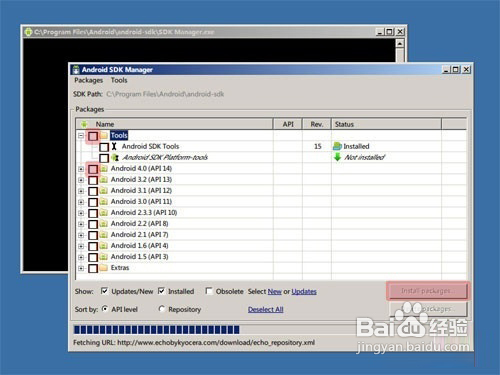Click the Android 2.1 (API 7) folder icon
Viewport: 500px width, 375px height.
click(x=104, y=234)
